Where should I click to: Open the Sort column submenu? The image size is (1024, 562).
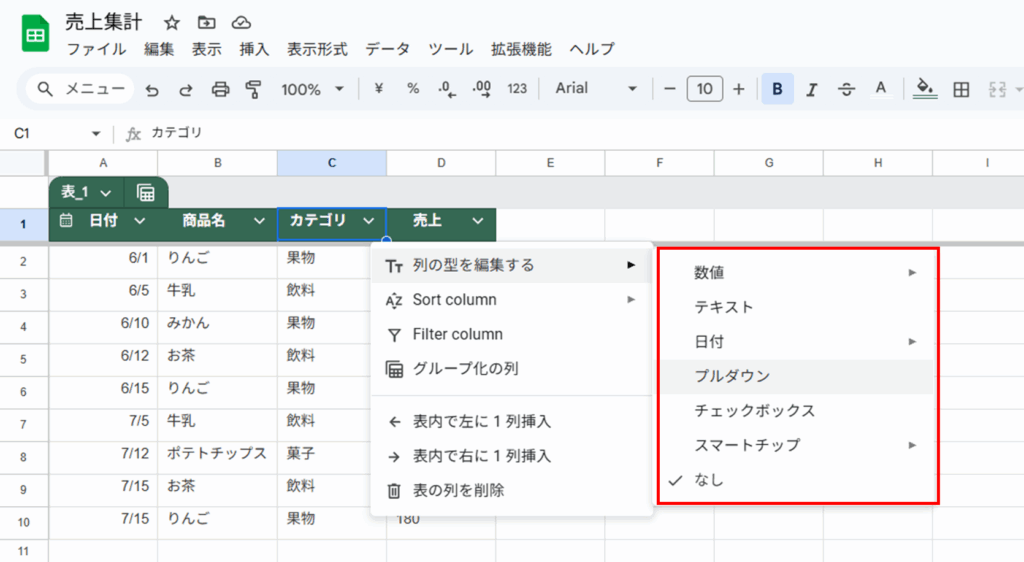pyautogui.click(x=511, y=300)
